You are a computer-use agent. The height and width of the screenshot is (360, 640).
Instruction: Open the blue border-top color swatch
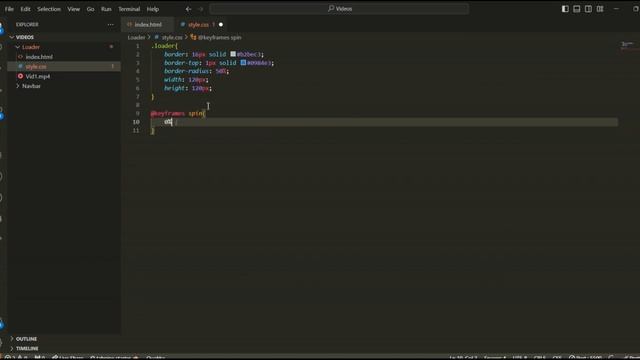pos(243,62)
